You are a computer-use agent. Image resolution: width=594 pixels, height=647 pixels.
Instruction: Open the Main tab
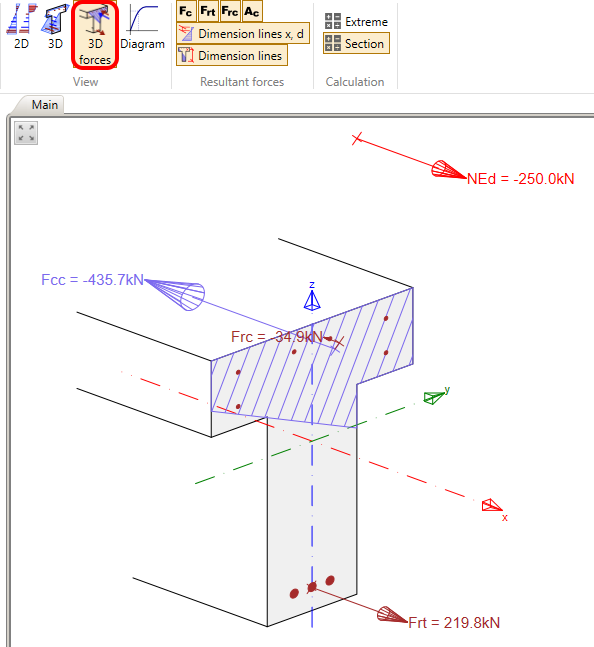point(45,105)
